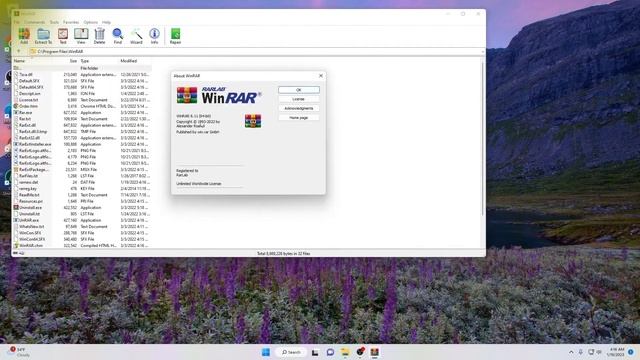Viewport: 640px width, 360px height.
Task: Select the RarExt32.dll file row
Action: tap(82, 138)
